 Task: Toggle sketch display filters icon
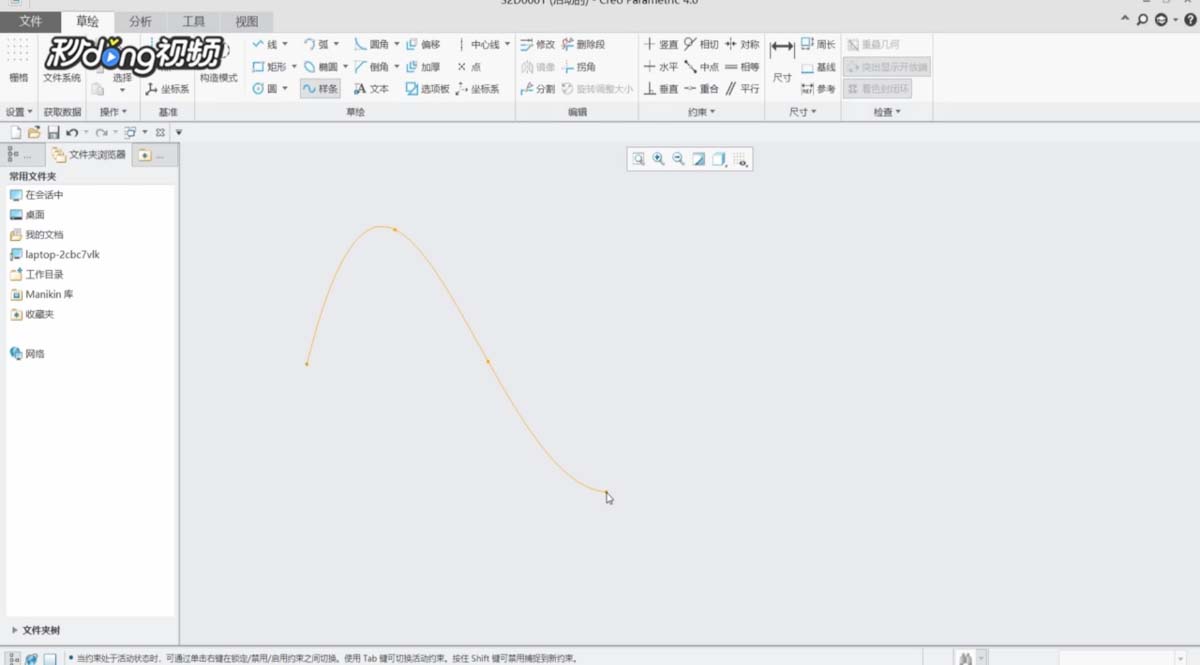(x=740, y=159)
